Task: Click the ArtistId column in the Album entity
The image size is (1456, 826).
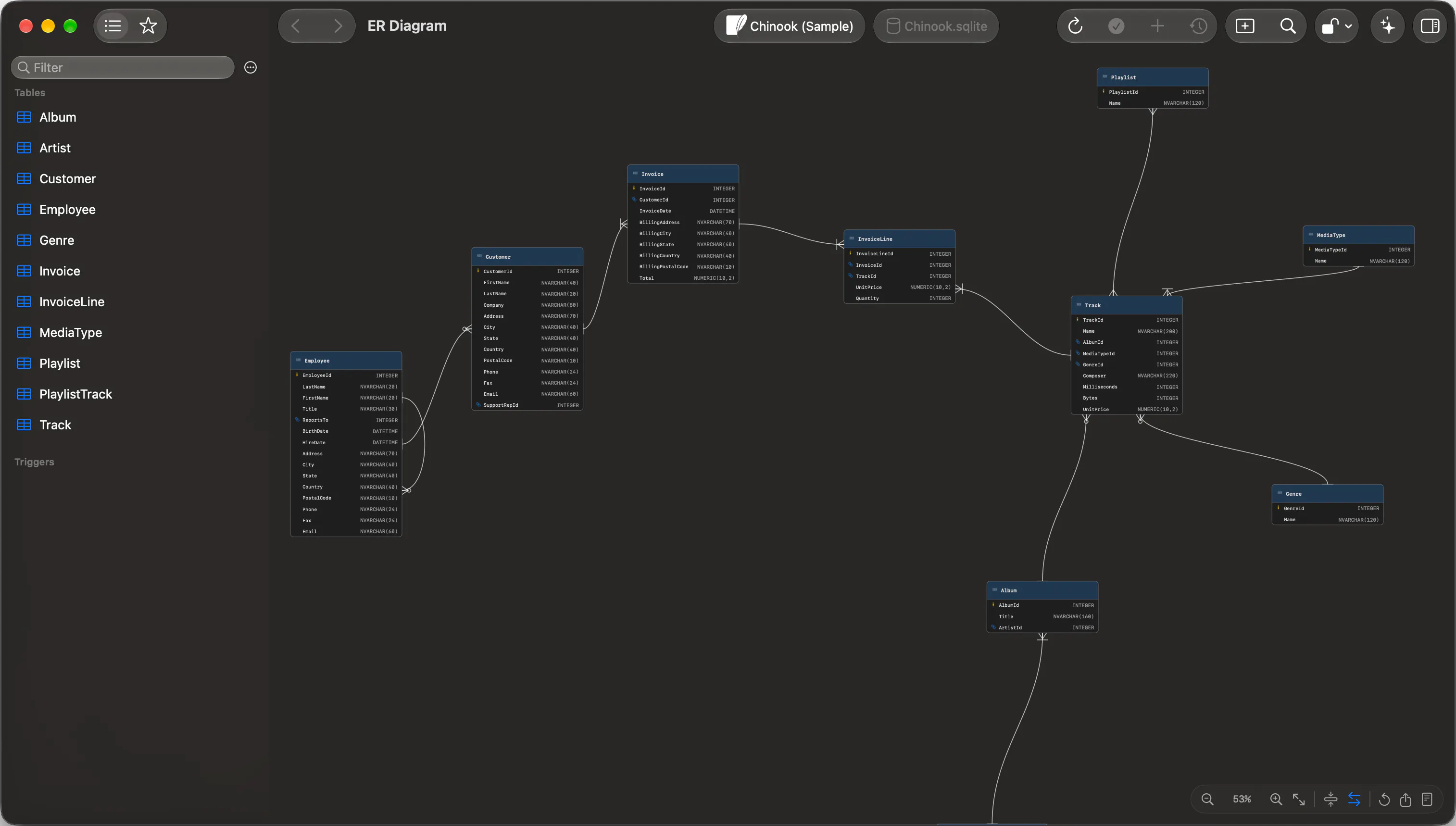Action: (1042, 627)
